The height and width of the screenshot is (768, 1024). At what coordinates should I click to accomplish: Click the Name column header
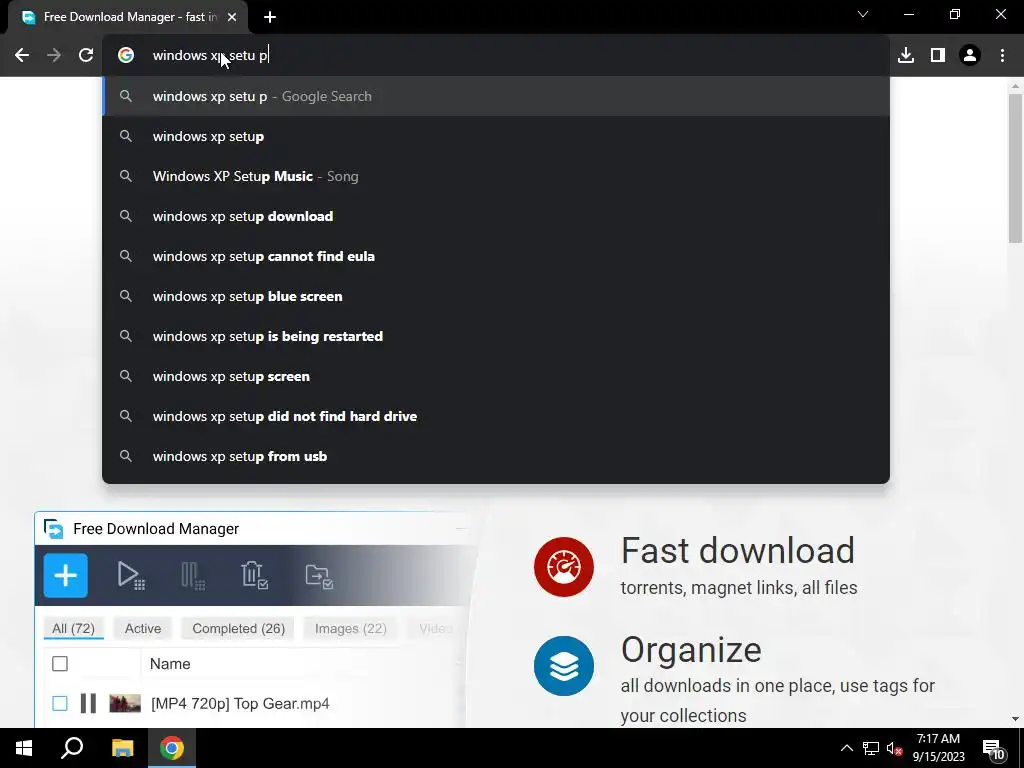pyautogui.click(x=170, y=664)
